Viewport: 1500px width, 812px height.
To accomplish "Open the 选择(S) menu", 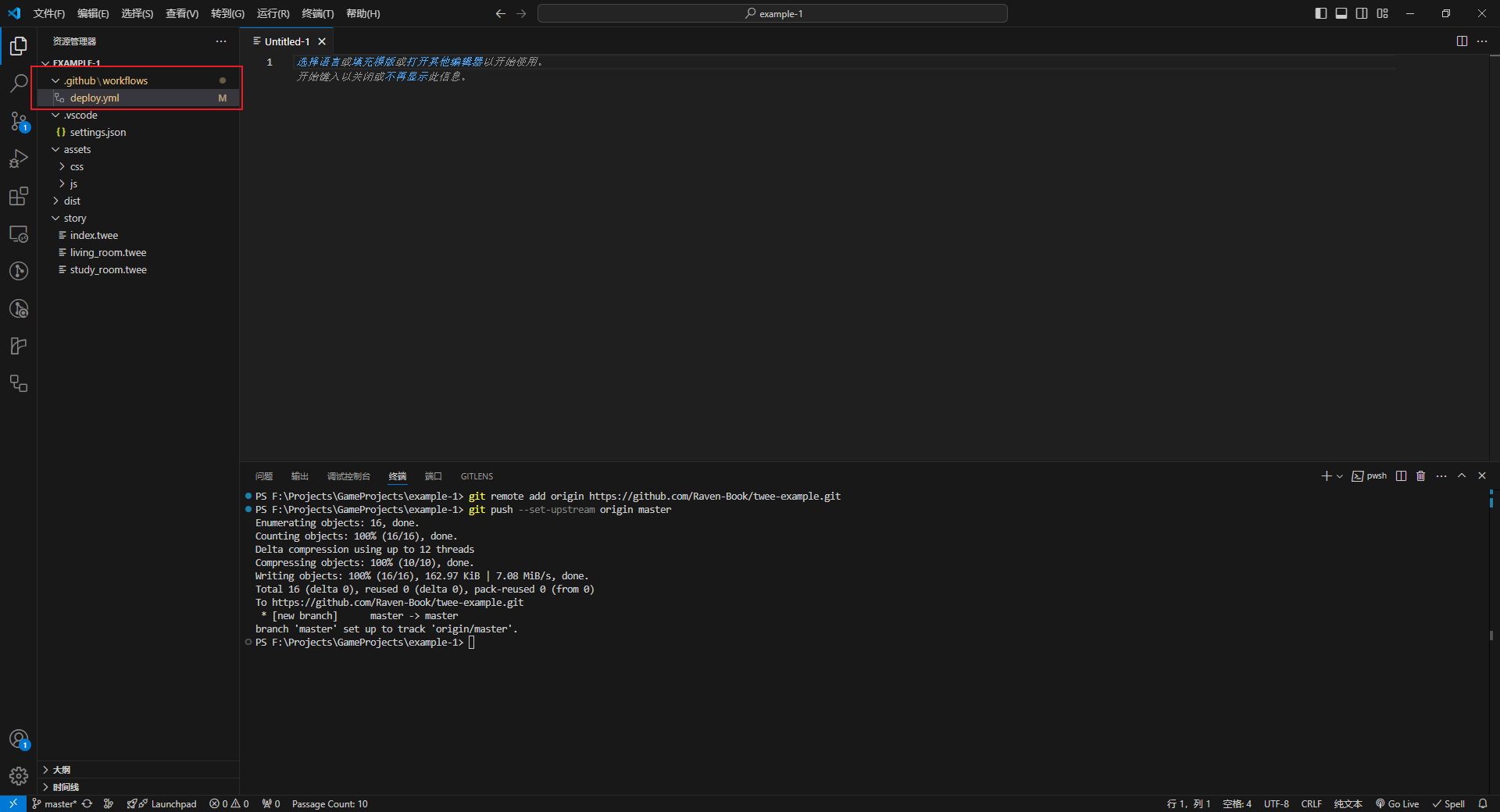I will coord(137,13).
